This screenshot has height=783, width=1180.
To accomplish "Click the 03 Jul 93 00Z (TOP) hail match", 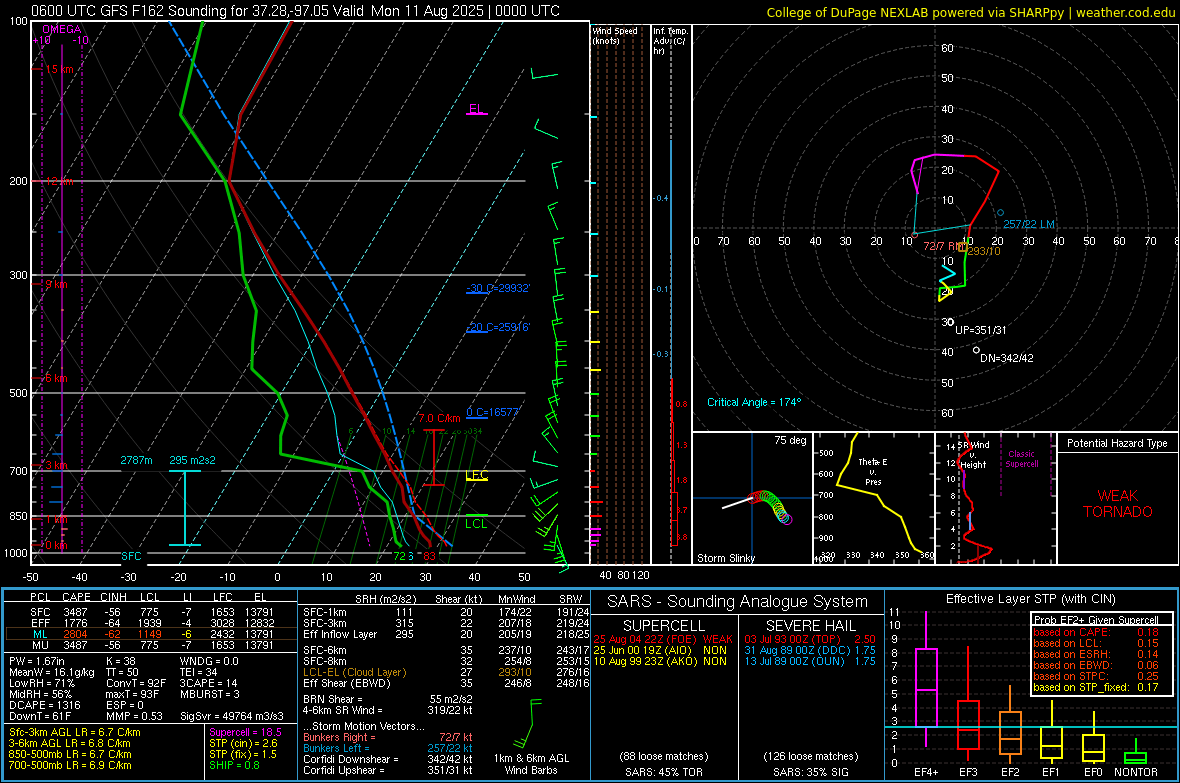I will [810, 639].
